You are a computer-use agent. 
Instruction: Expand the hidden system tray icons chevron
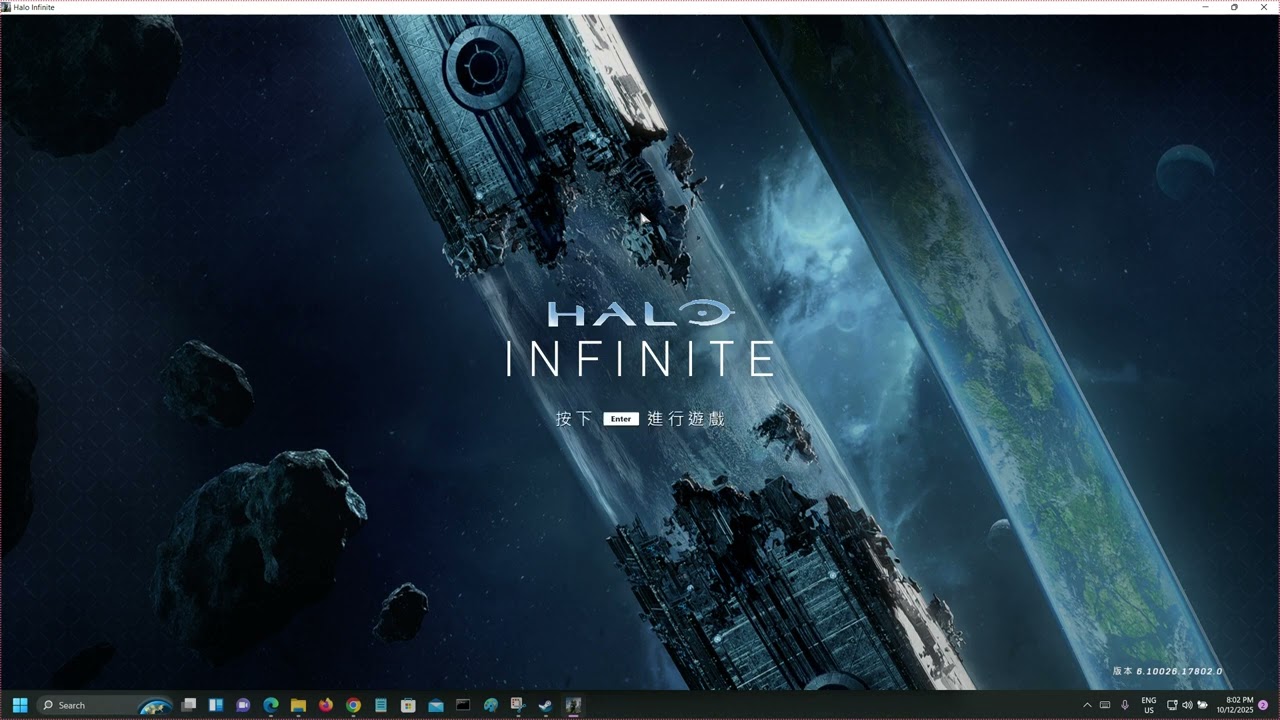point(1088,705)
